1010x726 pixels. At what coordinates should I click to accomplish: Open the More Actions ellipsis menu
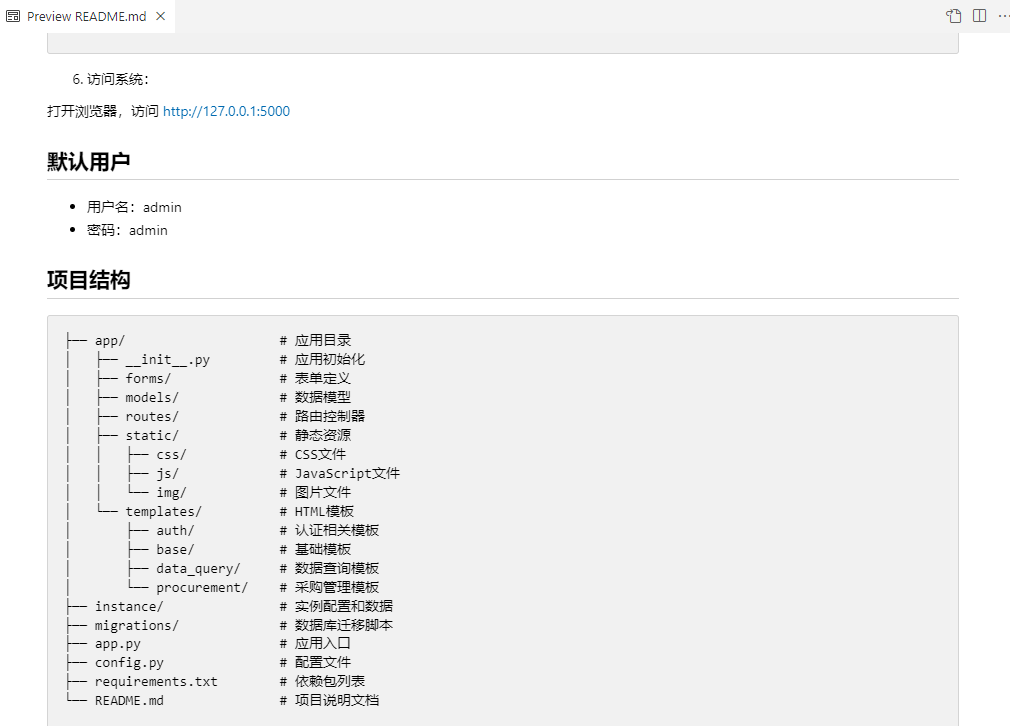pyautogui.click(x=1004, y=16)
